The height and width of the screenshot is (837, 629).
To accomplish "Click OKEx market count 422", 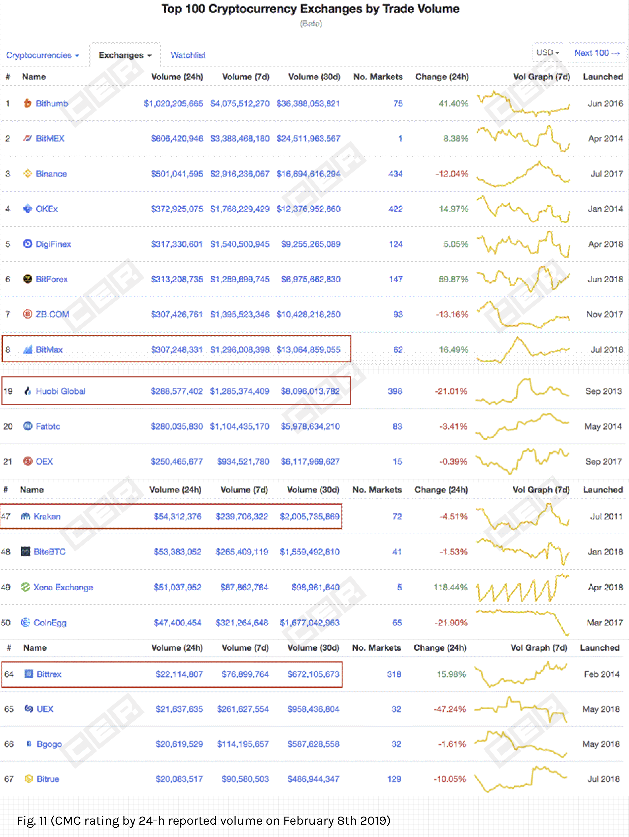I will tap(395, 209).
